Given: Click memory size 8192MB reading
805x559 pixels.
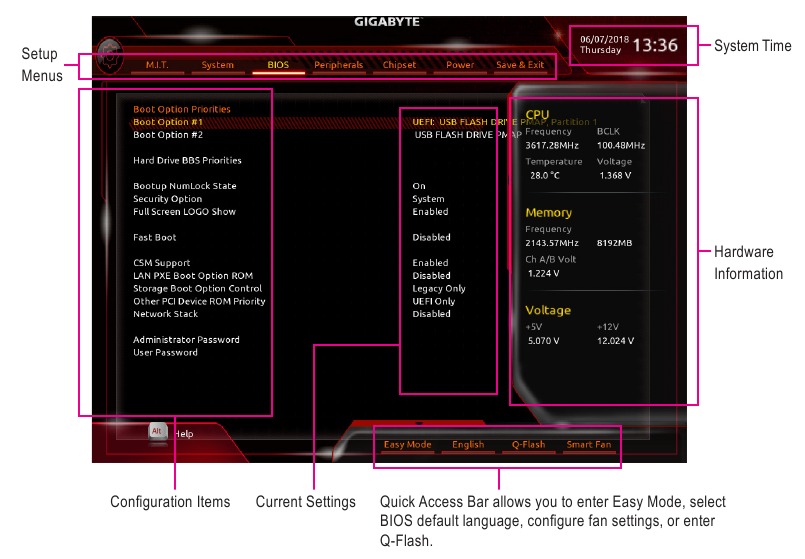Looking at the screenshot, I should point(615,243).
